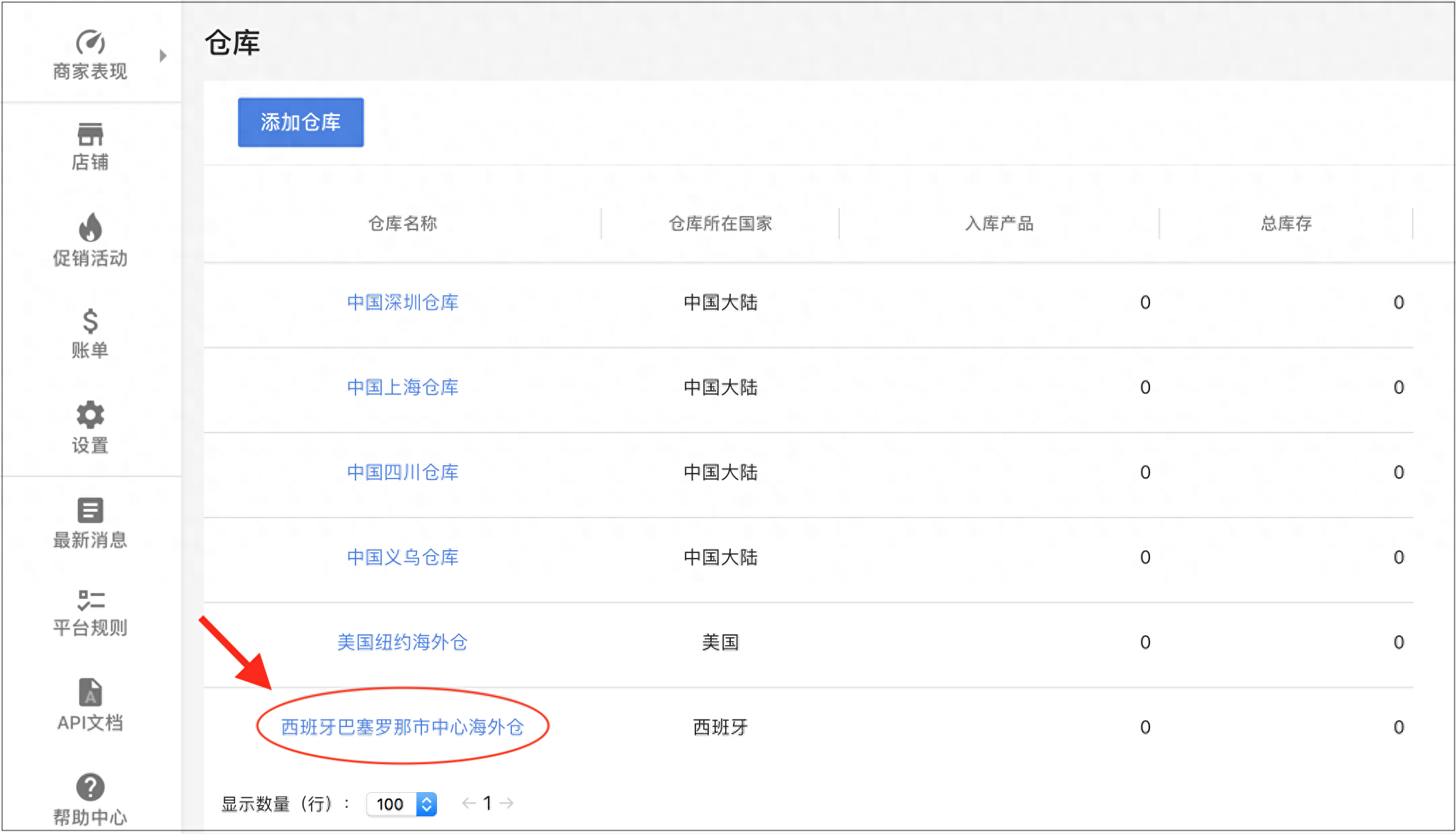
Task: Select the 店铺 menu label
Action: [90, 162]
